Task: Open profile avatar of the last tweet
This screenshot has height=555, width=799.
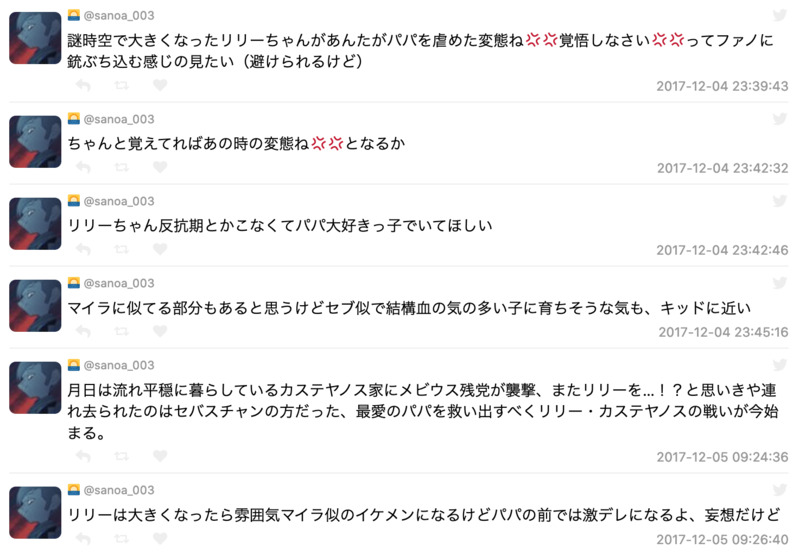Action: [35, 511]
